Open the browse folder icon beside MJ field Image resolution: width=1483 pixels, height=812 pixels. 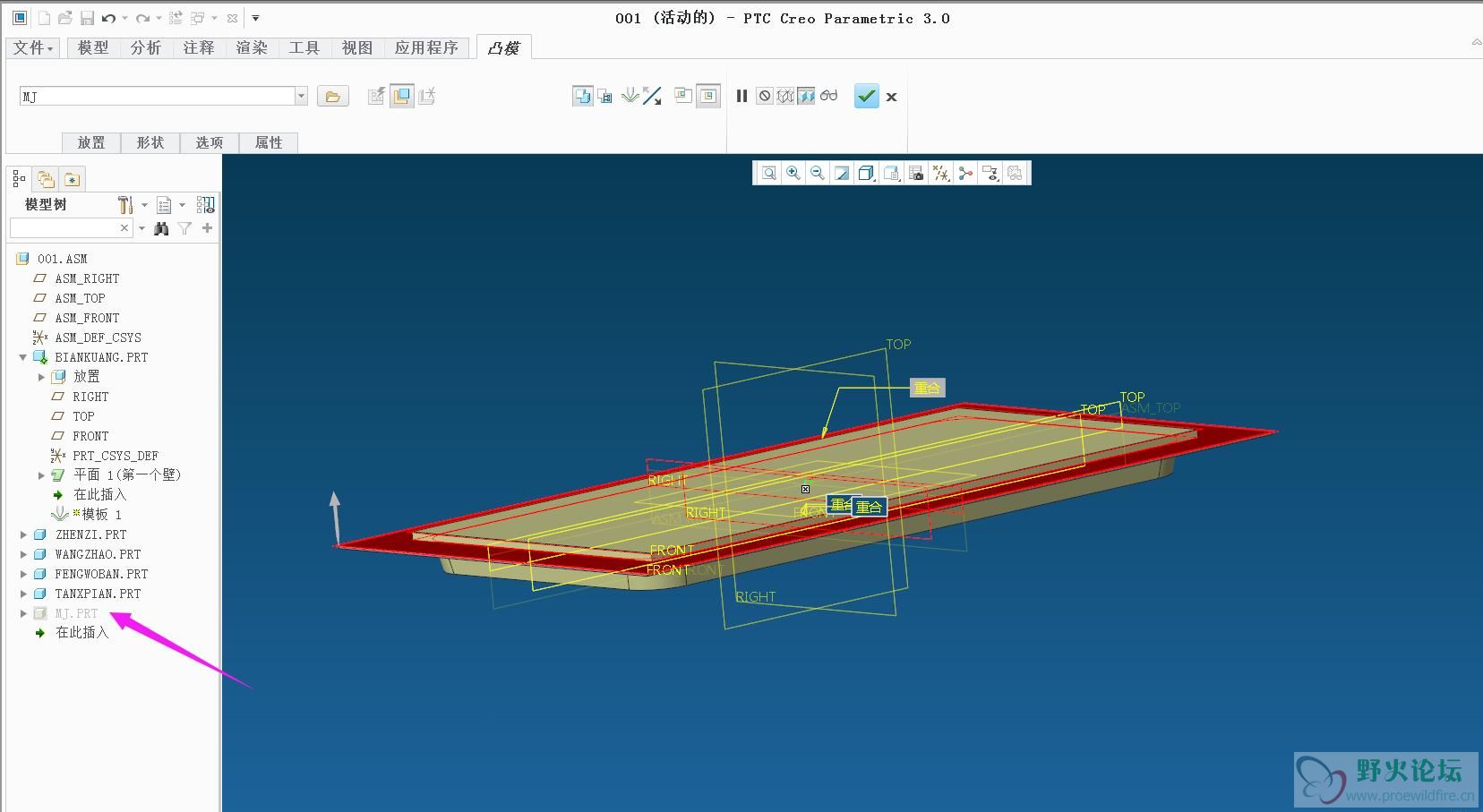tap(332, 97)
